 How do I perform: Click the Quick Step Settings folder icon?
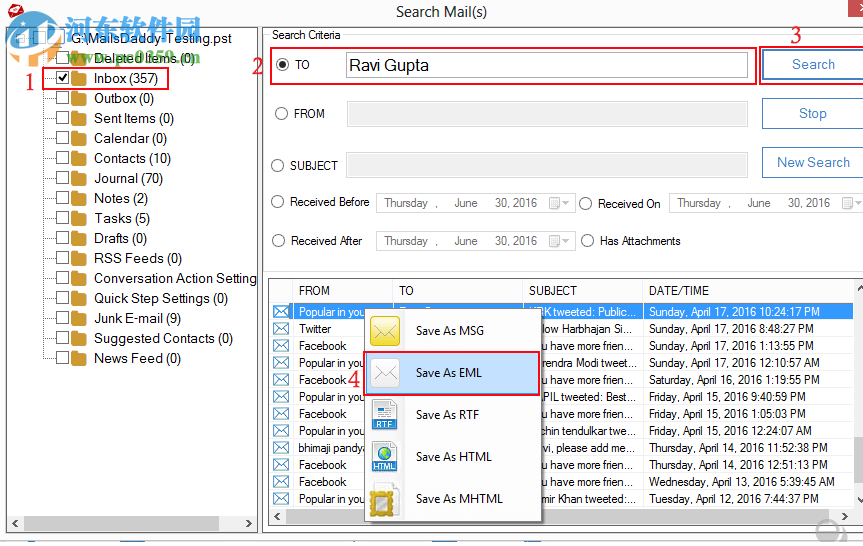[79, 299]
